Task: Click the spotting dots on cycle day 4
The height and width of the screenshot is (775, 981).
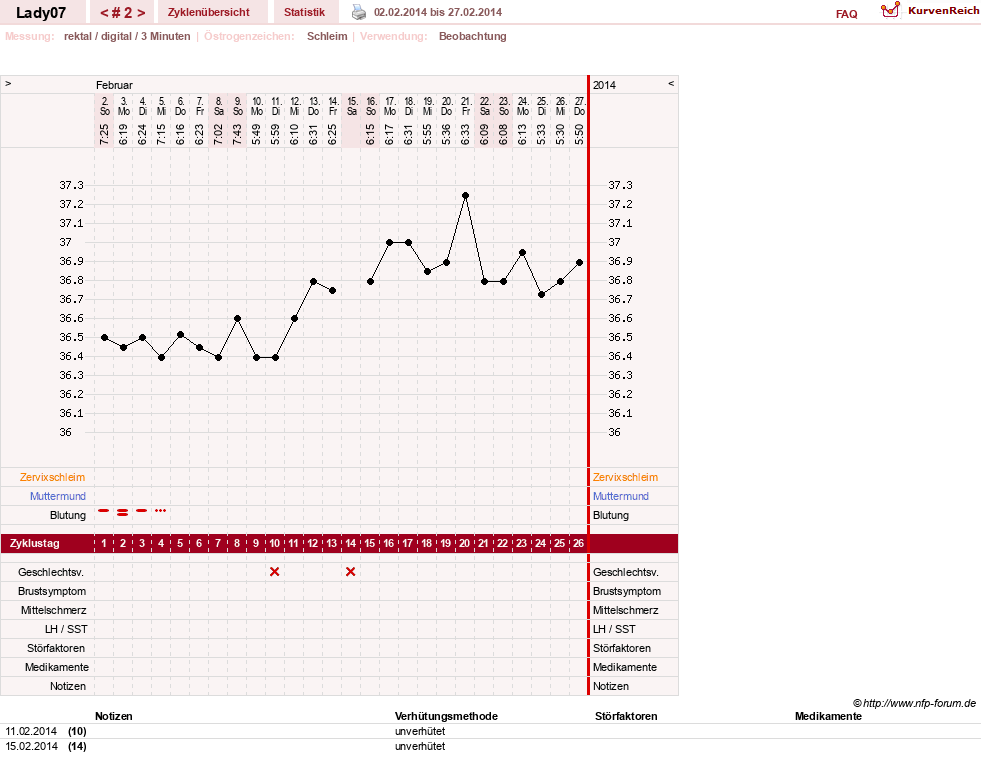Action: [x=161, y=511]
